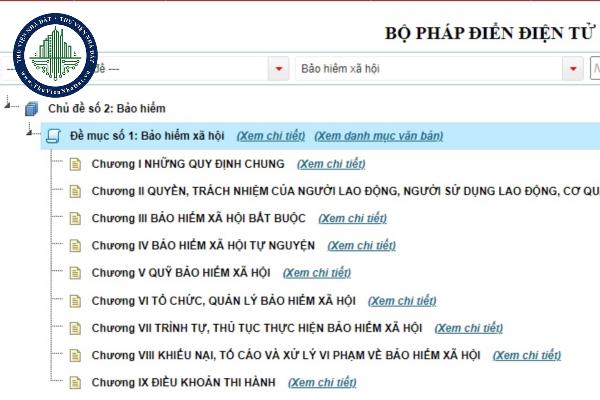This screenshot has height=400, width=600.
Task: Click the document icon for Chương IV
Action: (75, 246)
